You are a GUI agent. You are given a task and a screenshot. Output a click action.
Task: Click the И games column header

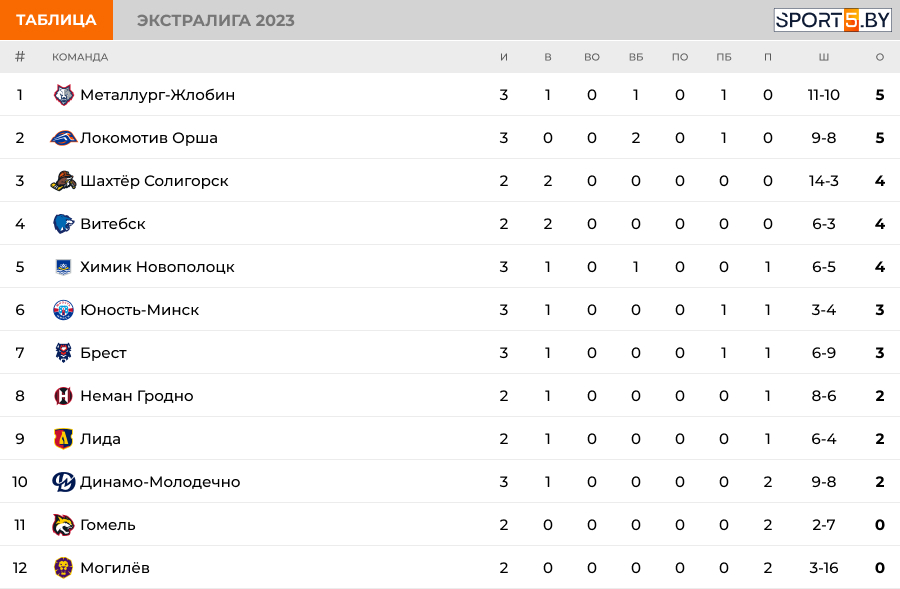click(x=504, y=57)
